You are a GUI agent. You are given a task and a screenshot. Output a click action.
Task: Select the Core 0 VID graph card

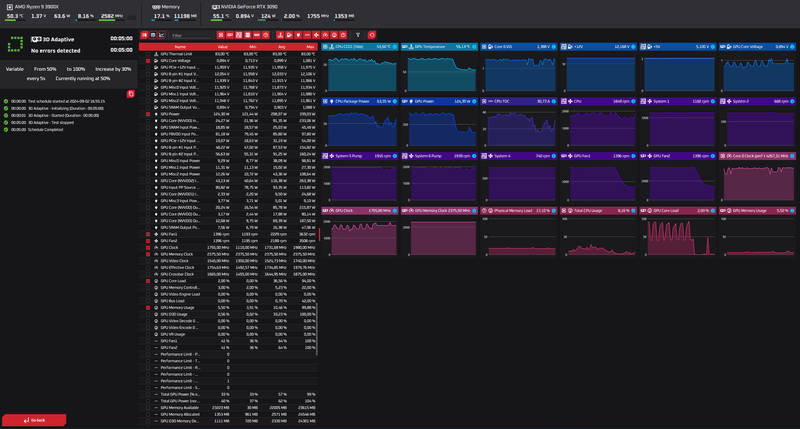pyautogui.click(x=519, y=68)
